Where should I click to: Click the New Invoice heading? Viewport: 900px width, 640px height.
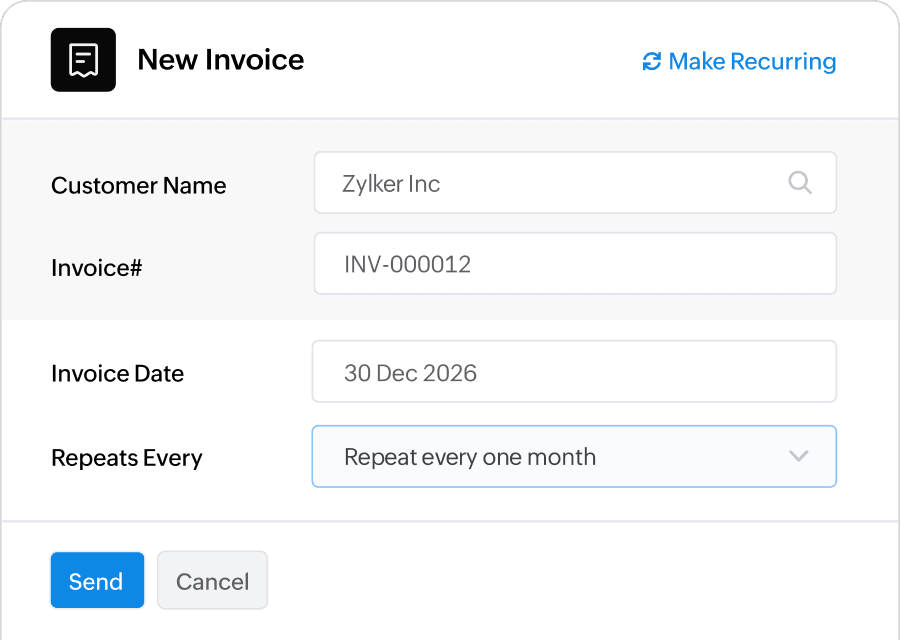(220, 60)
